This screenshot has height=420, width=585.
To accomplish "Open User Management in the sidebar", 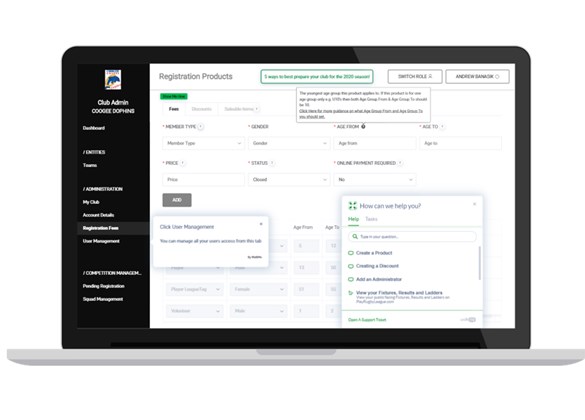I will [101, 241].
